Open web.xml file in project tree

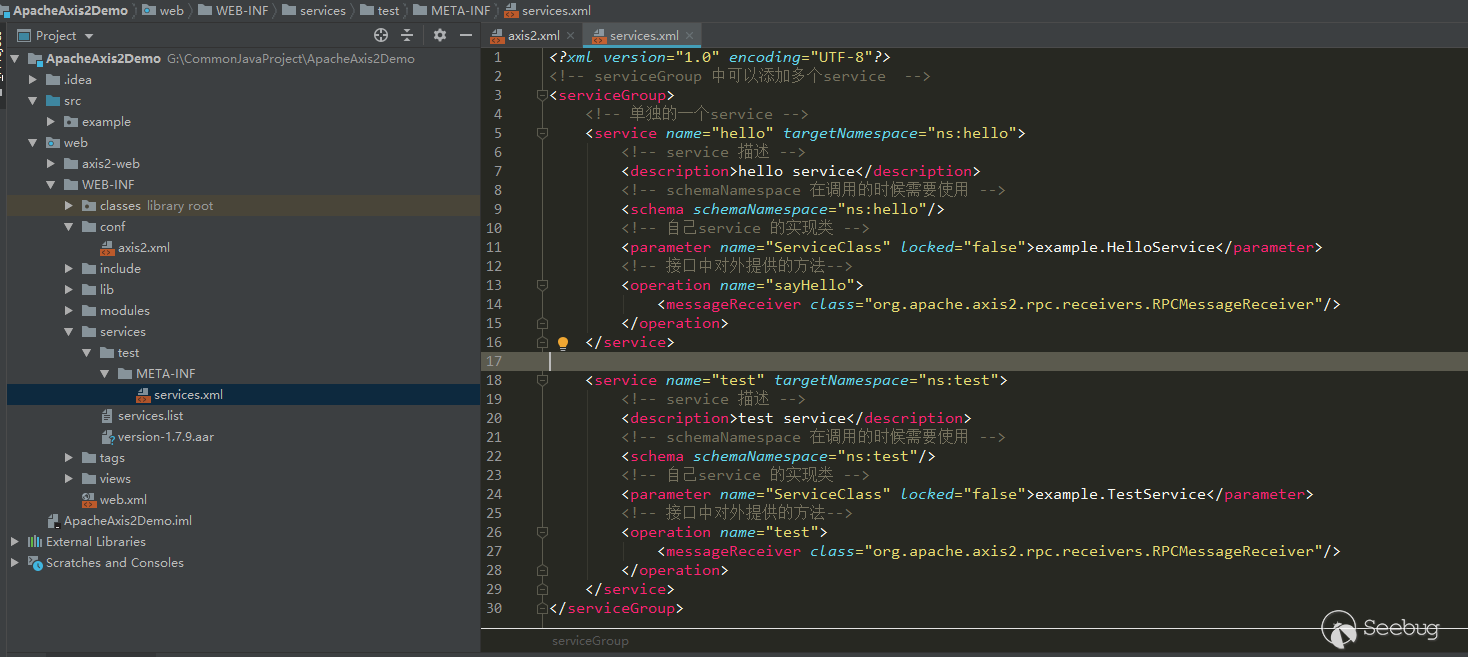(122, 500)
